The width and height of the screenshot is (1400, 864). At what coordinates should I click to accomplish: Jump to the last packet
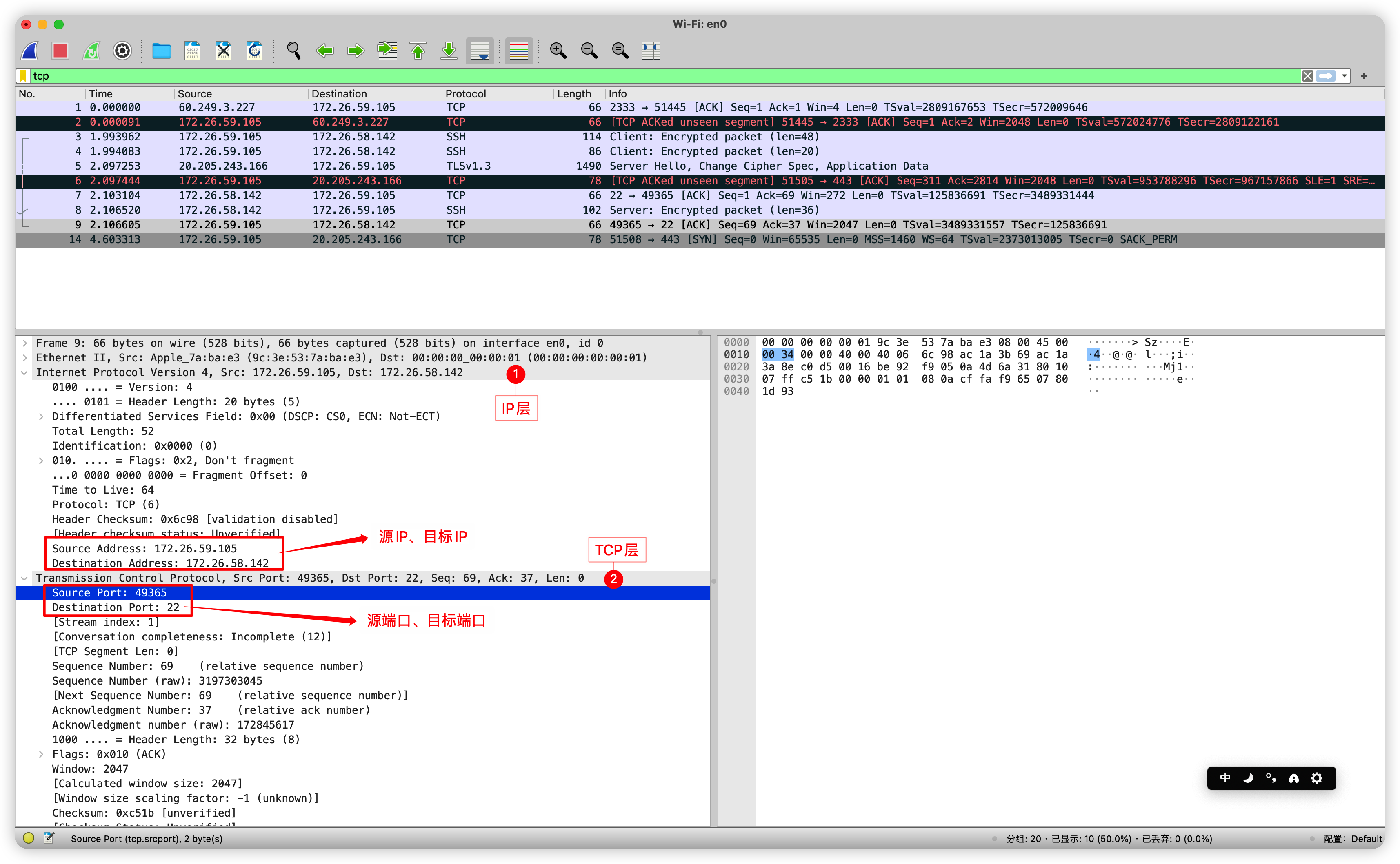(x=449, y=50)
